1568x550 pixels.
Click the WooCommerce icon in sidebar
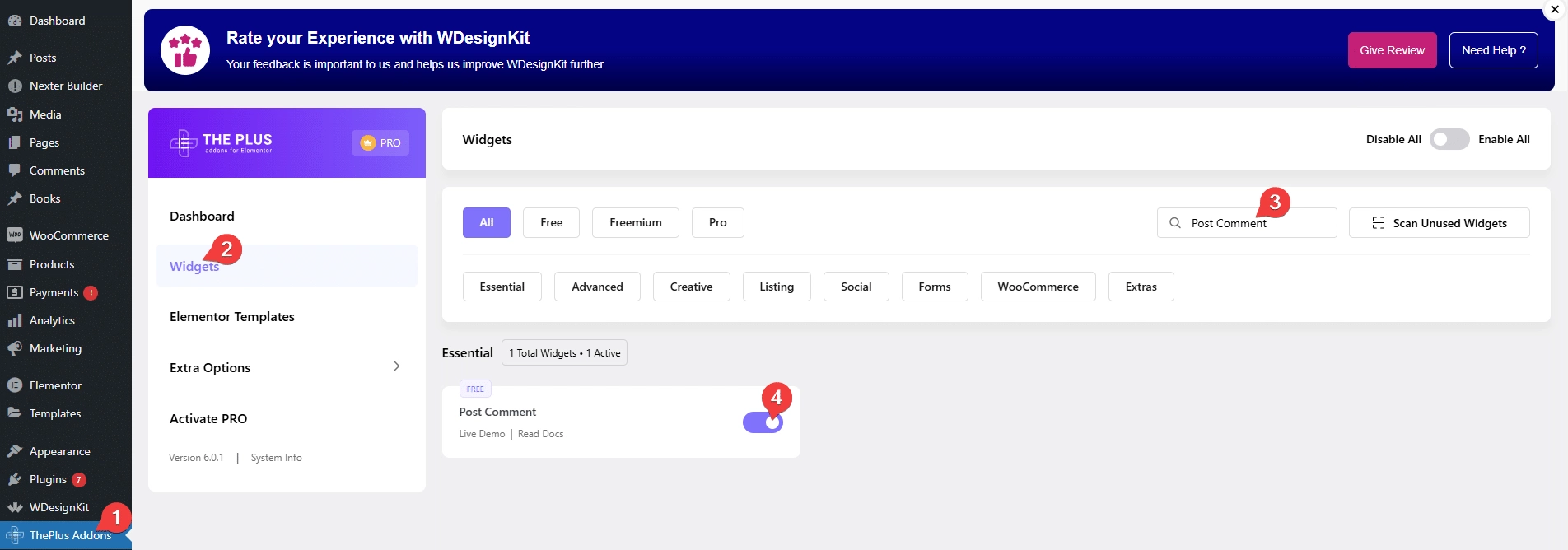pyautogui.click(x=14, y=235)
